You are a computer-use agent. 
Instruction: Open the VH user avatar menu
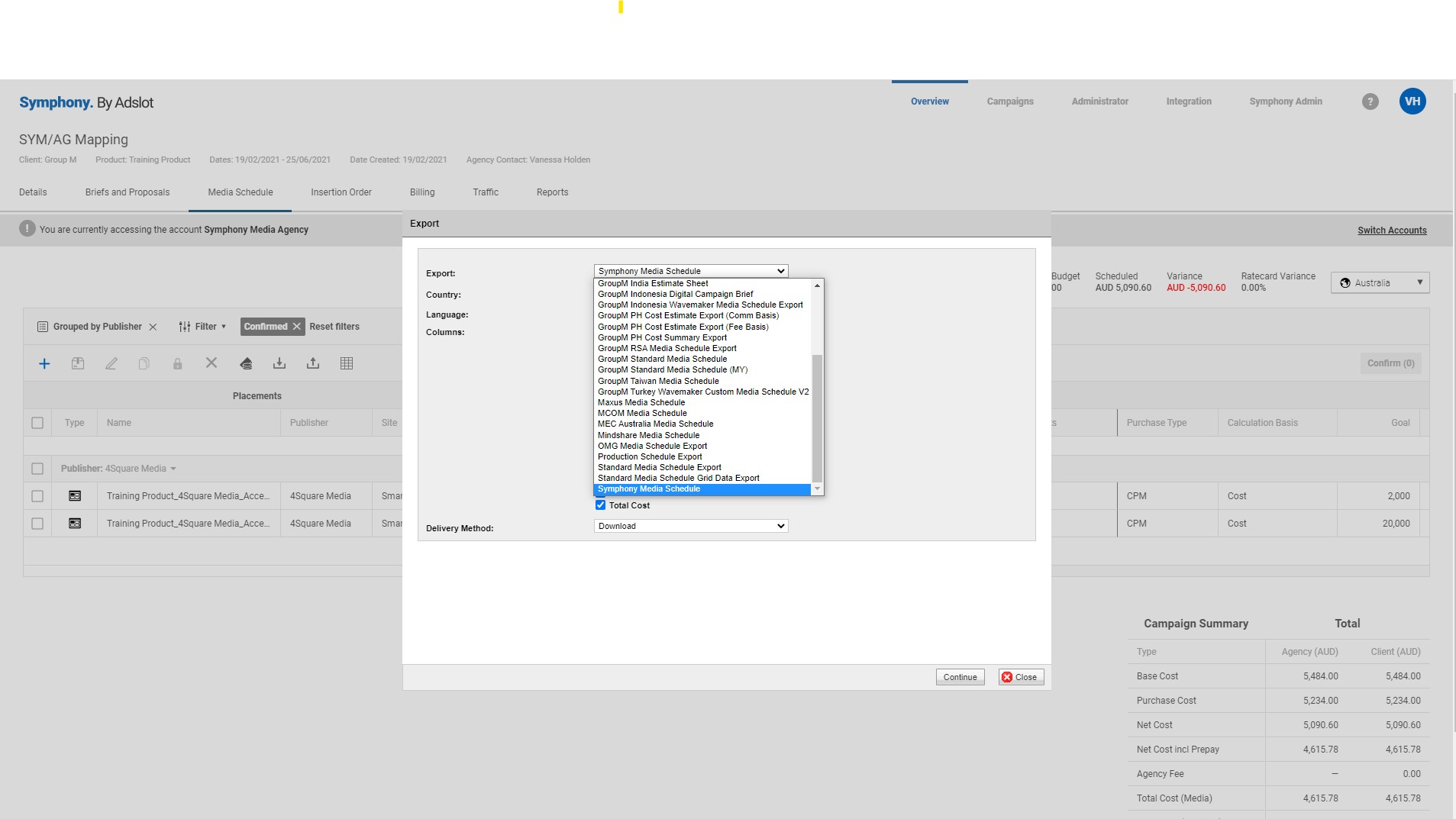1412,101
